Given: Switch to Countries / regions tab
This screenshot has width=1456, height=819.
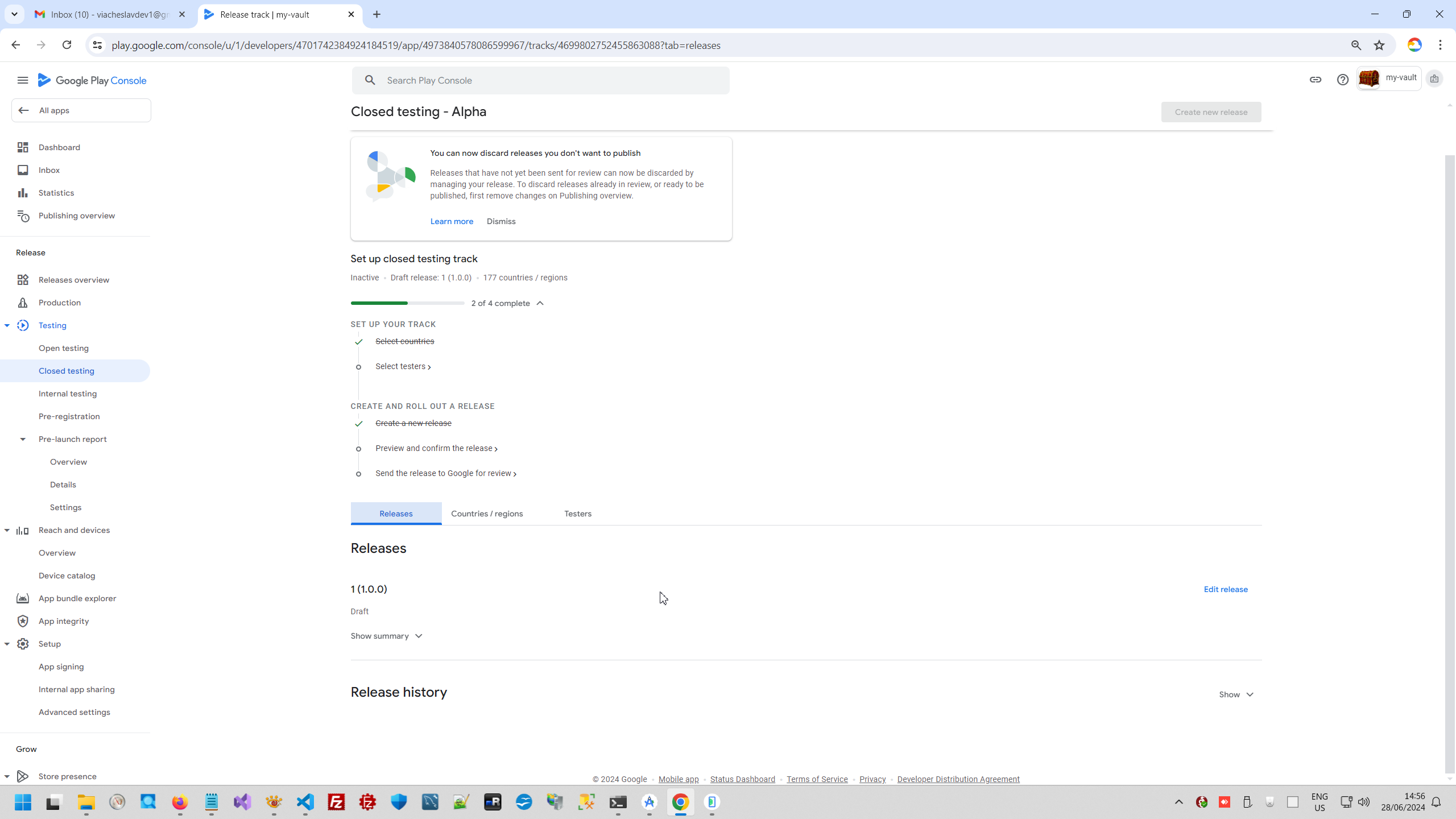Looking at the screenshot, I should coord(487,514).
